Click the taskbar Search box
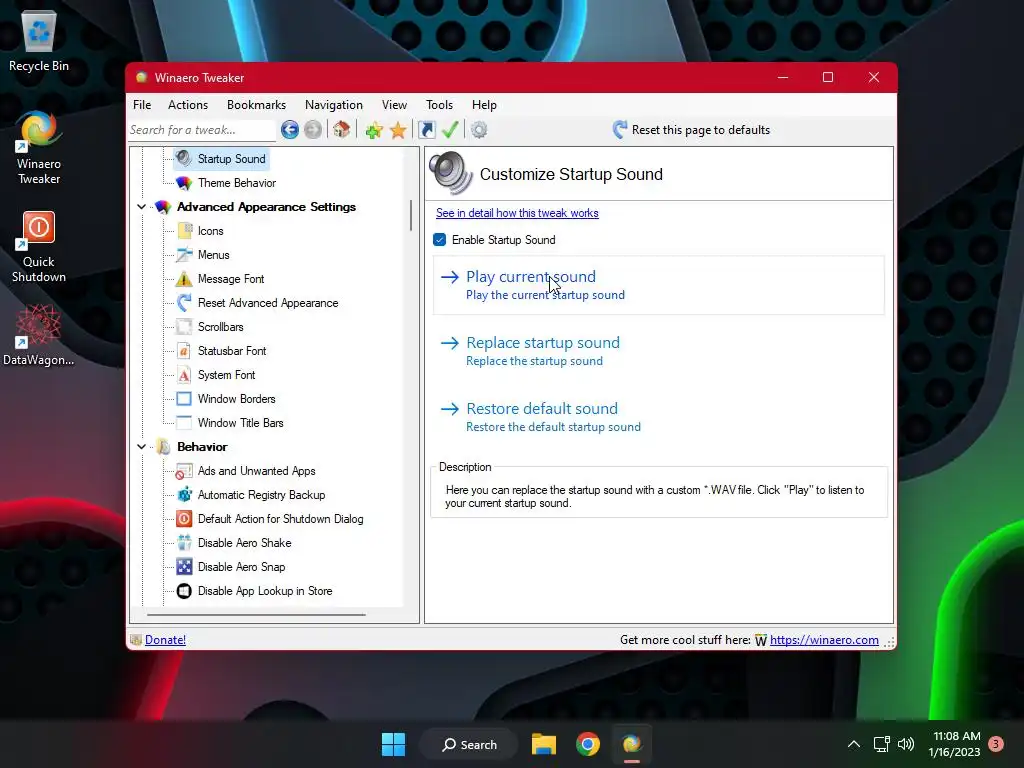 (x=470, y=744)
